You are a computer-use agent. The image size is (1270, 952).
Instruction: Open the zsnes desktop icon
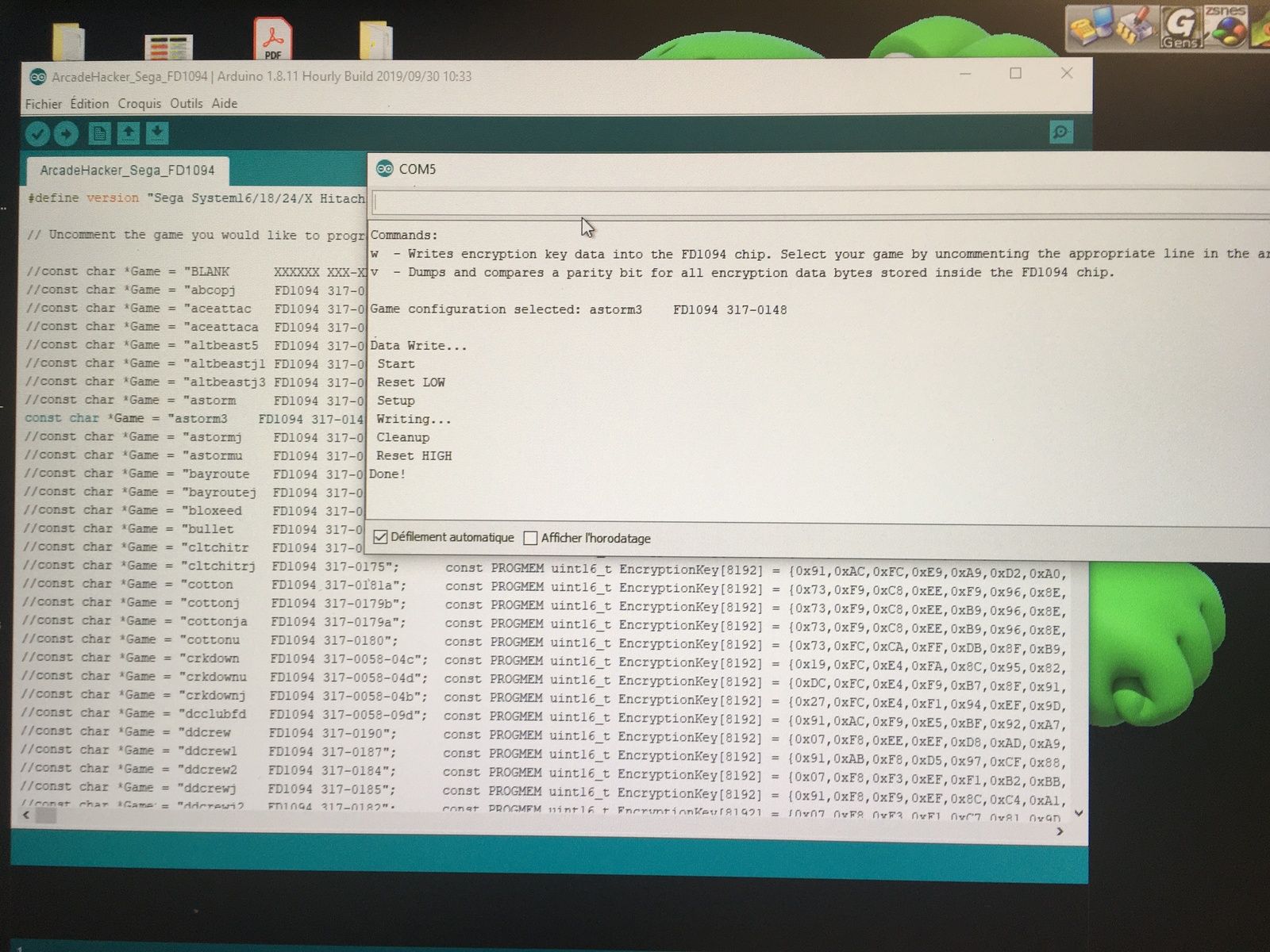click(x=1225, y=26)
